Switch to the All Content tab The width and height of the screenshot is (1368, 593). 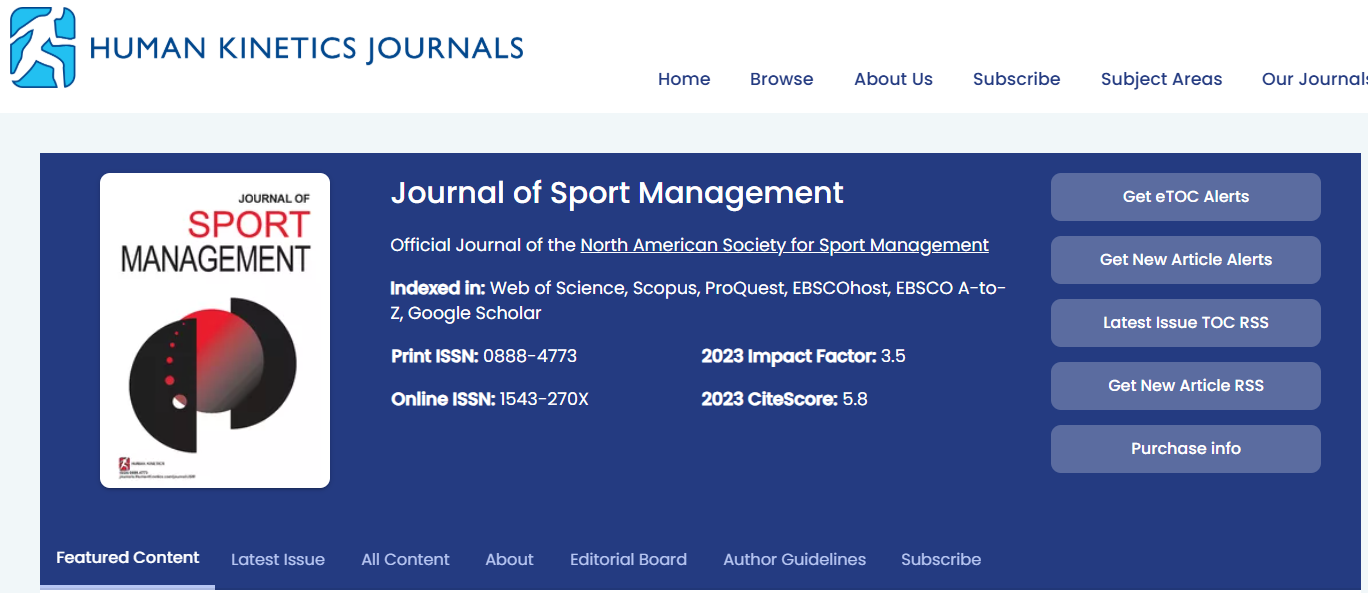pos(405,560)
